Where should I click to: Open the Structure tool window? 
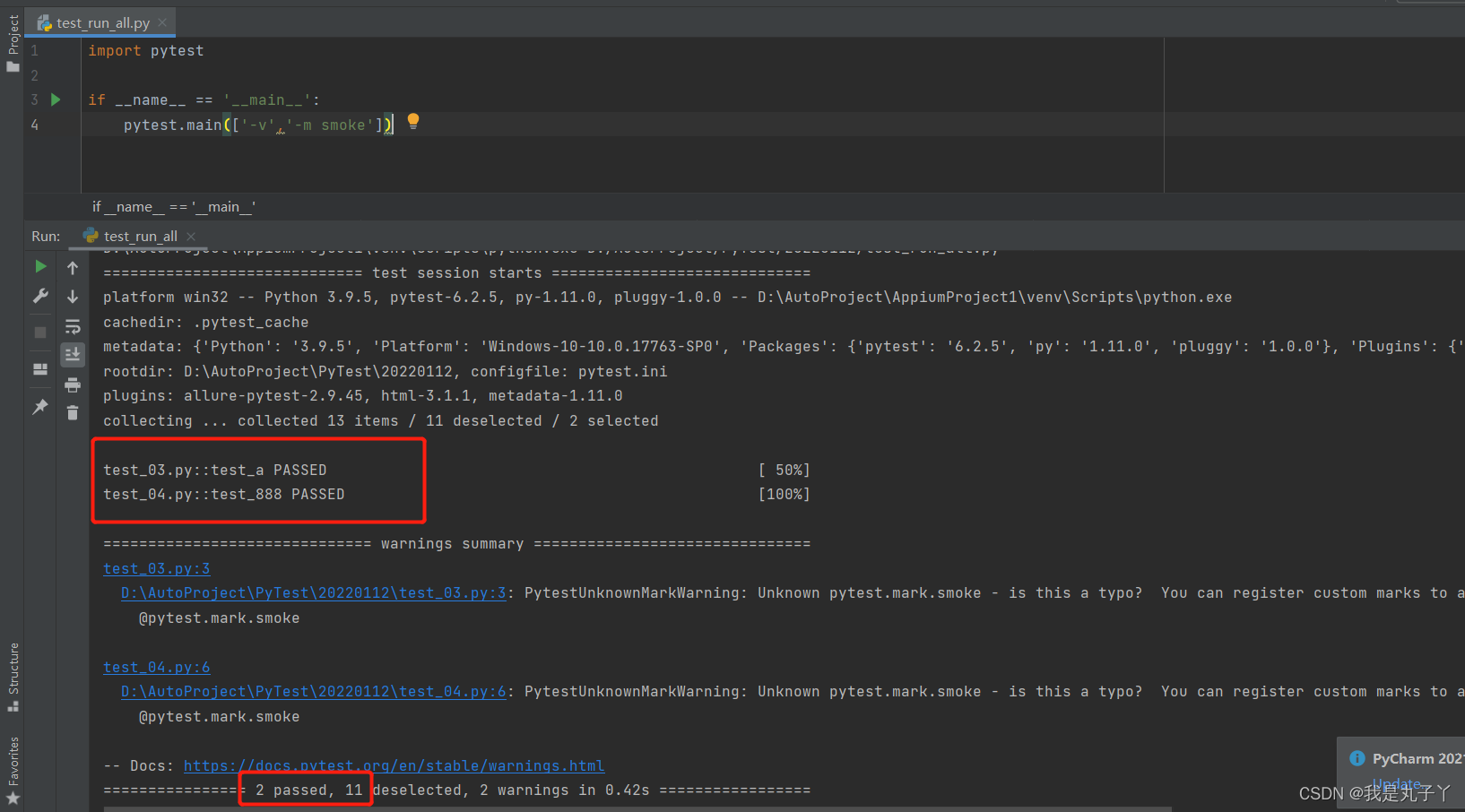coord(13,677)
